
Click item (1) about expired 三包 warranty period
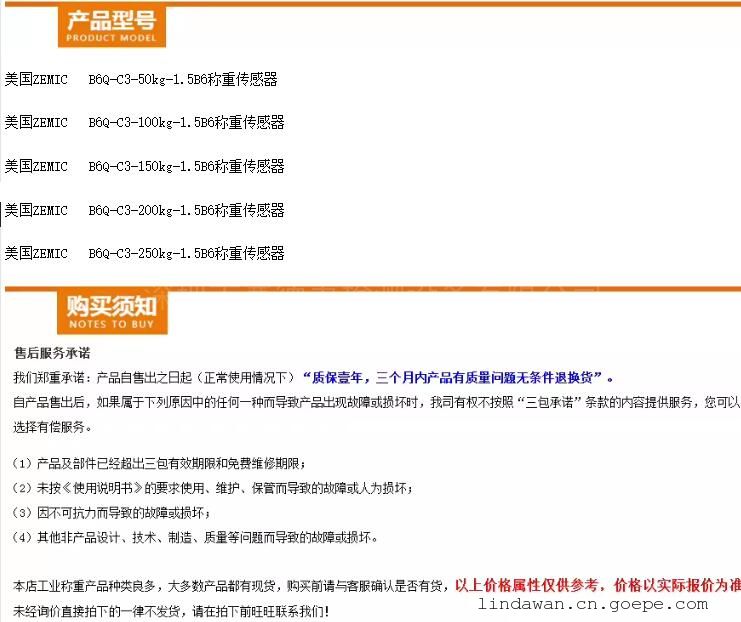(x=160, y=464)
